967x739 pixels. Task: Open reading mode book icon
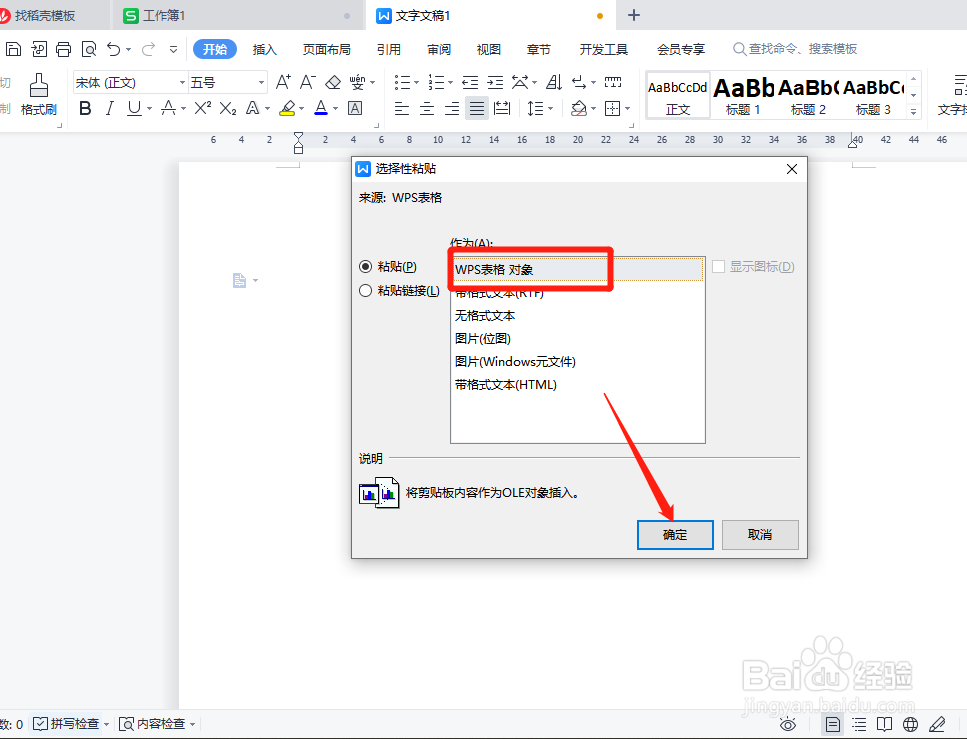pyautogui.click(x=884, y=724)
